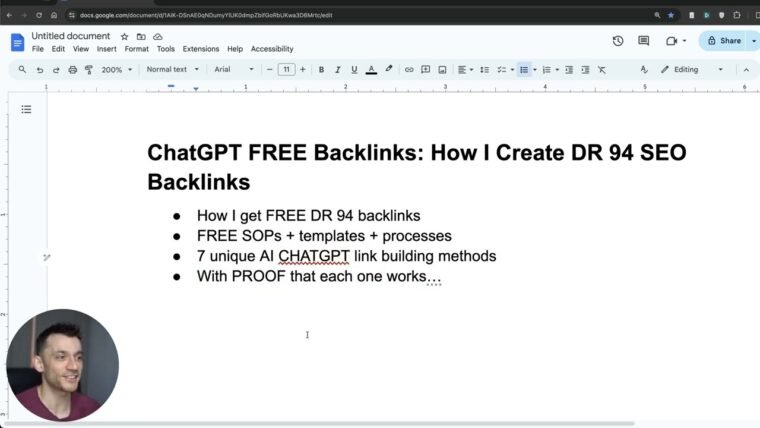Click the Share button
Viewport: 760px width, 428px height.
point(724,41)
